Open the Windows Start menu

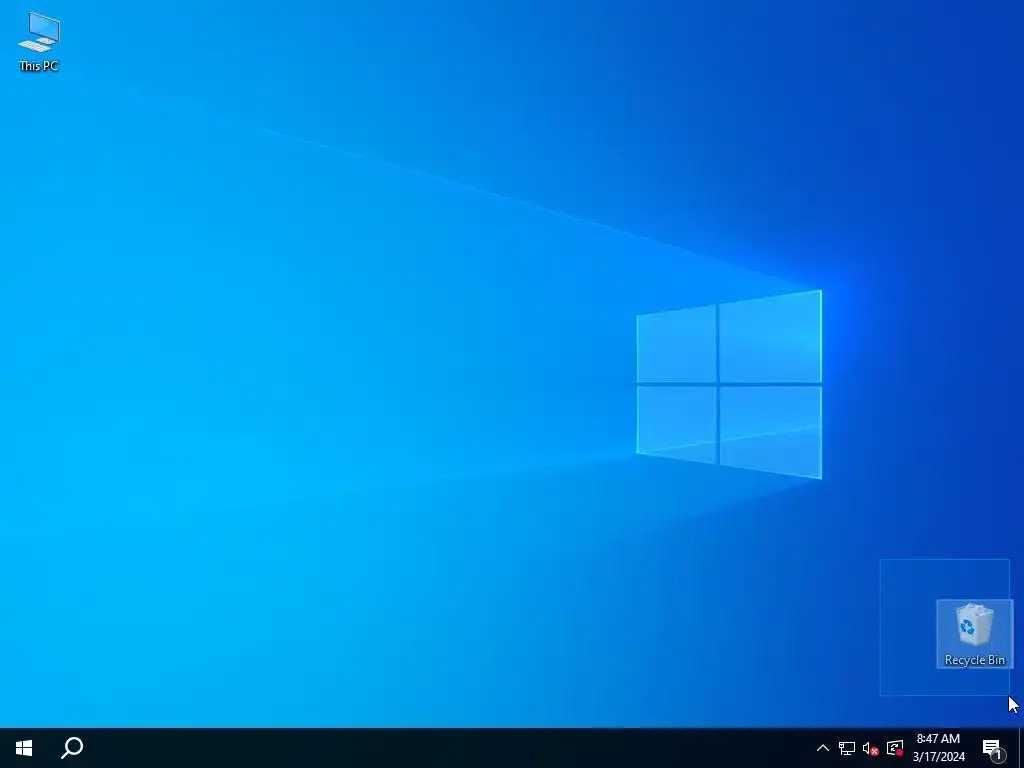tap(24, 748)
